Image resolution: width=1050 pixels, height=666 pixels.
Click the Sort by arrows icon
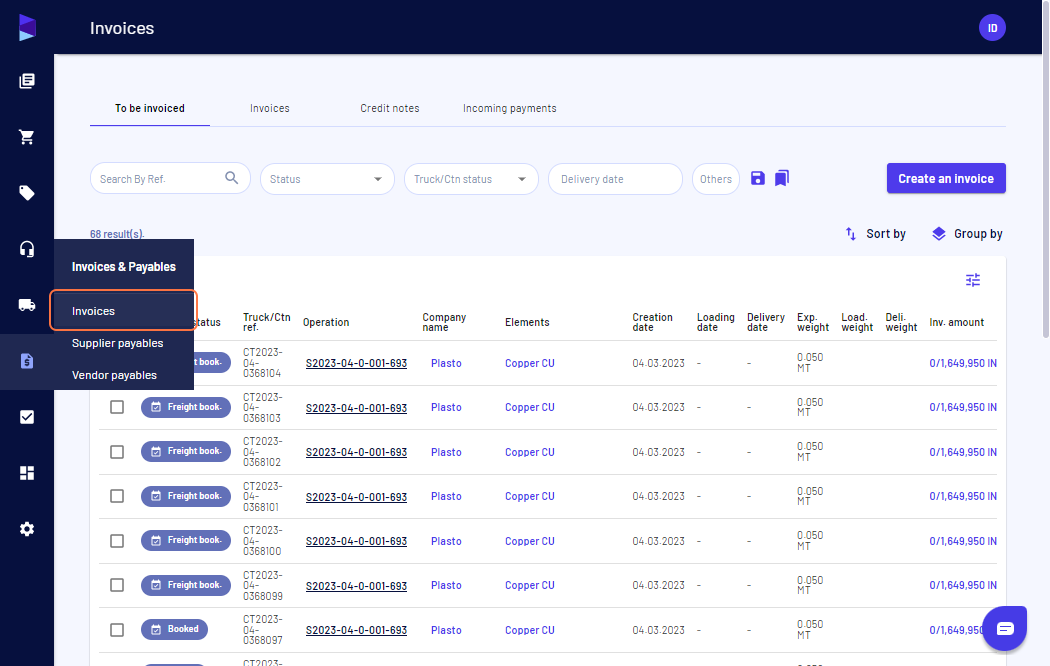(x=850, y=234)
